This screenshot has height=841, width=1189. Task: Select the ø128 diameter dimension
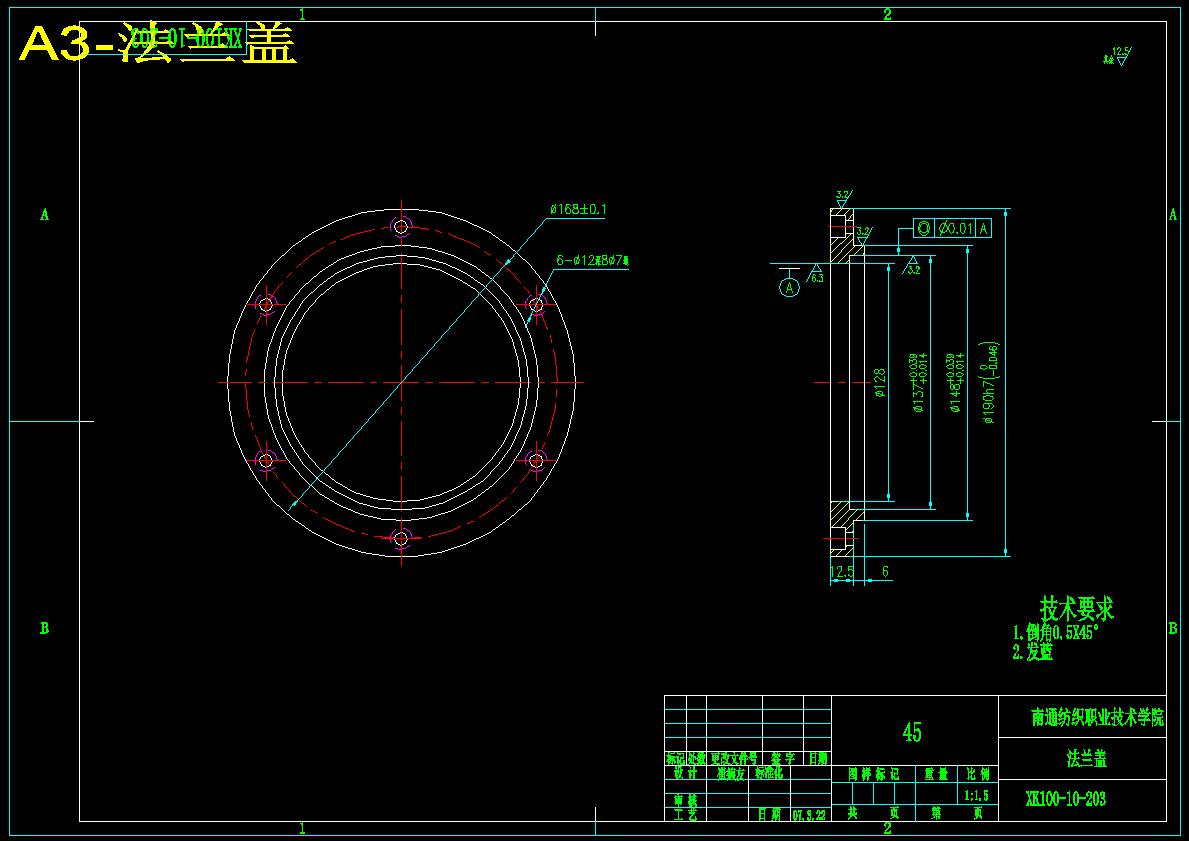pos(880,382)
